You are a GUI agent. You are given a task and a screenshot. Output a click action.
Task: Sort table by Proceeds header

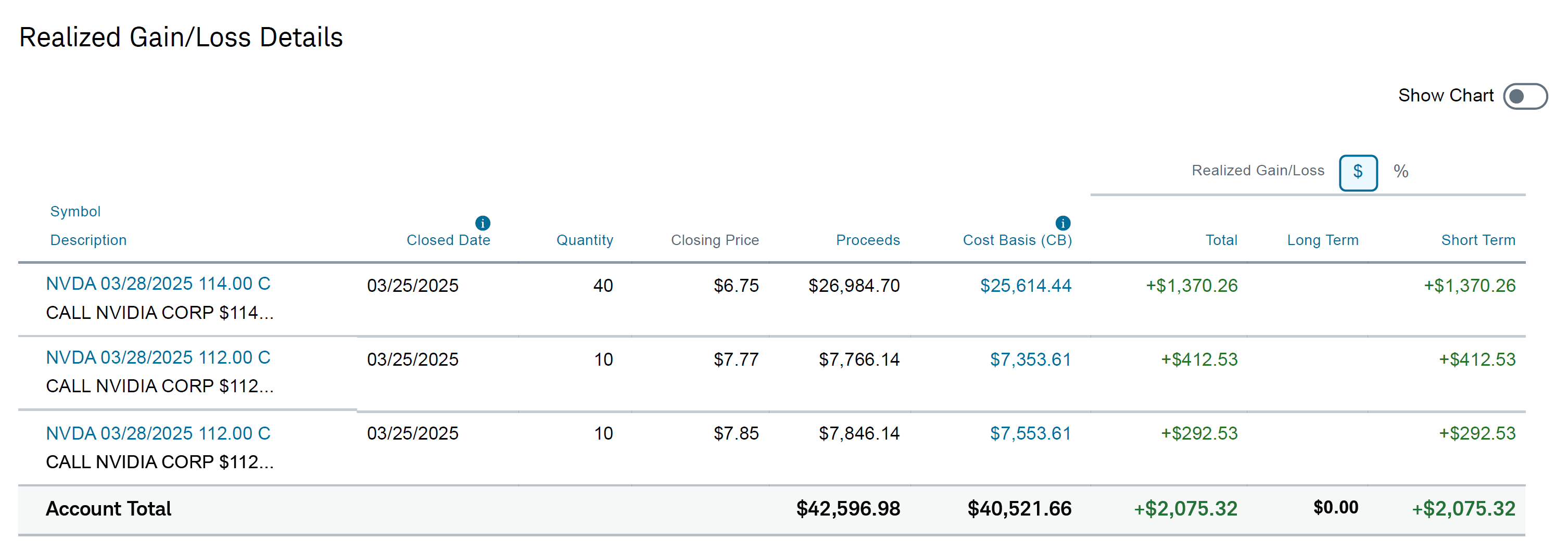click(867, 240)
